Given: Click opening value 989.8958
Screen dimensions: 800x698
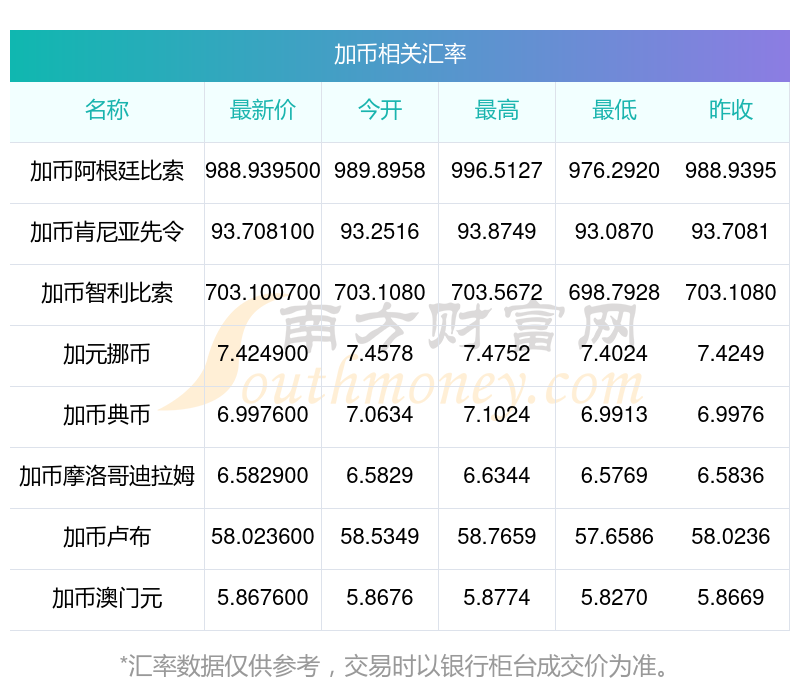Looking at the screenshot, I should [380, 170].
